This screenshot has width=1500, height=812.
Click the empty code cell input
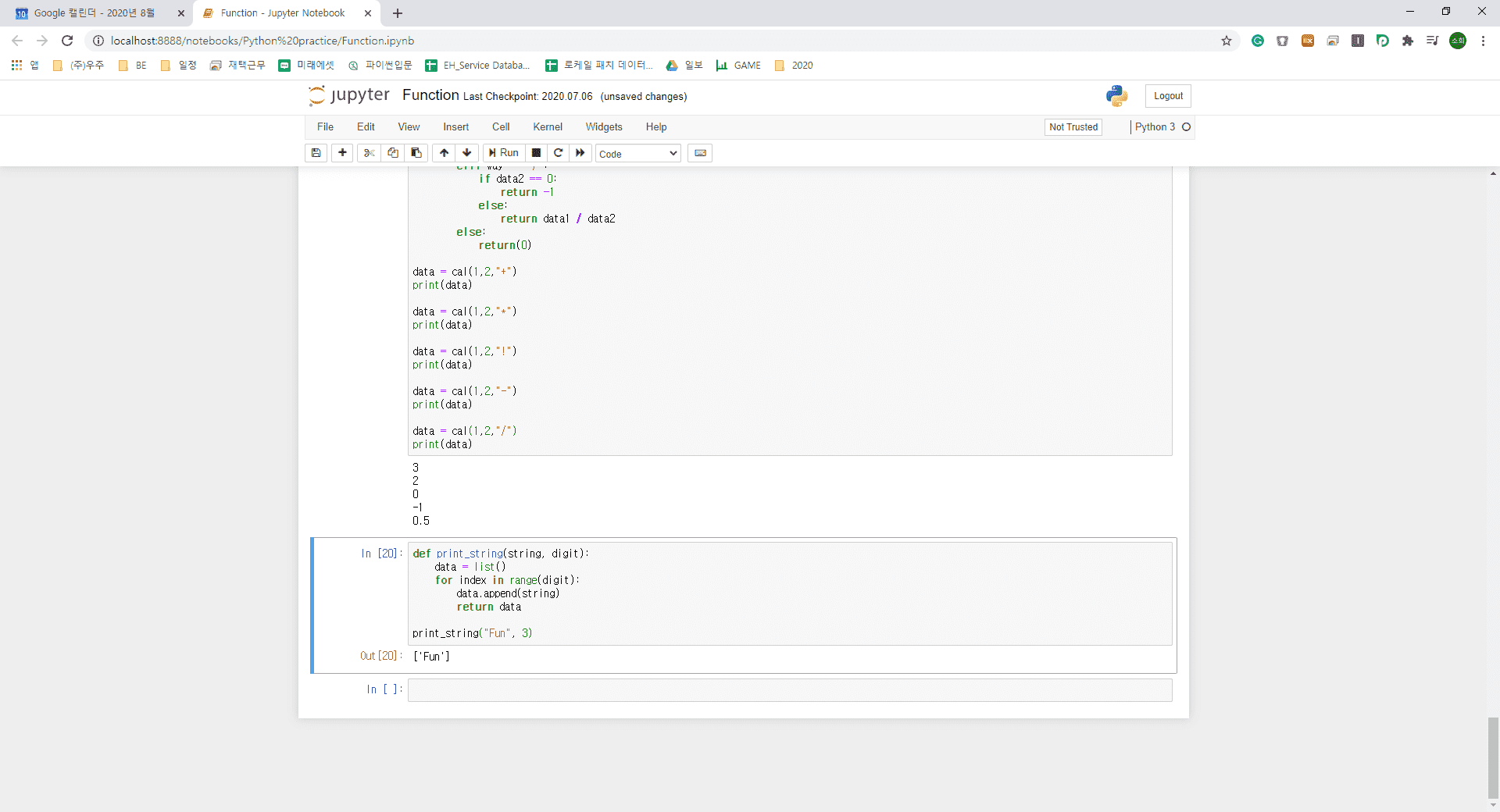[x=790, y=690]
